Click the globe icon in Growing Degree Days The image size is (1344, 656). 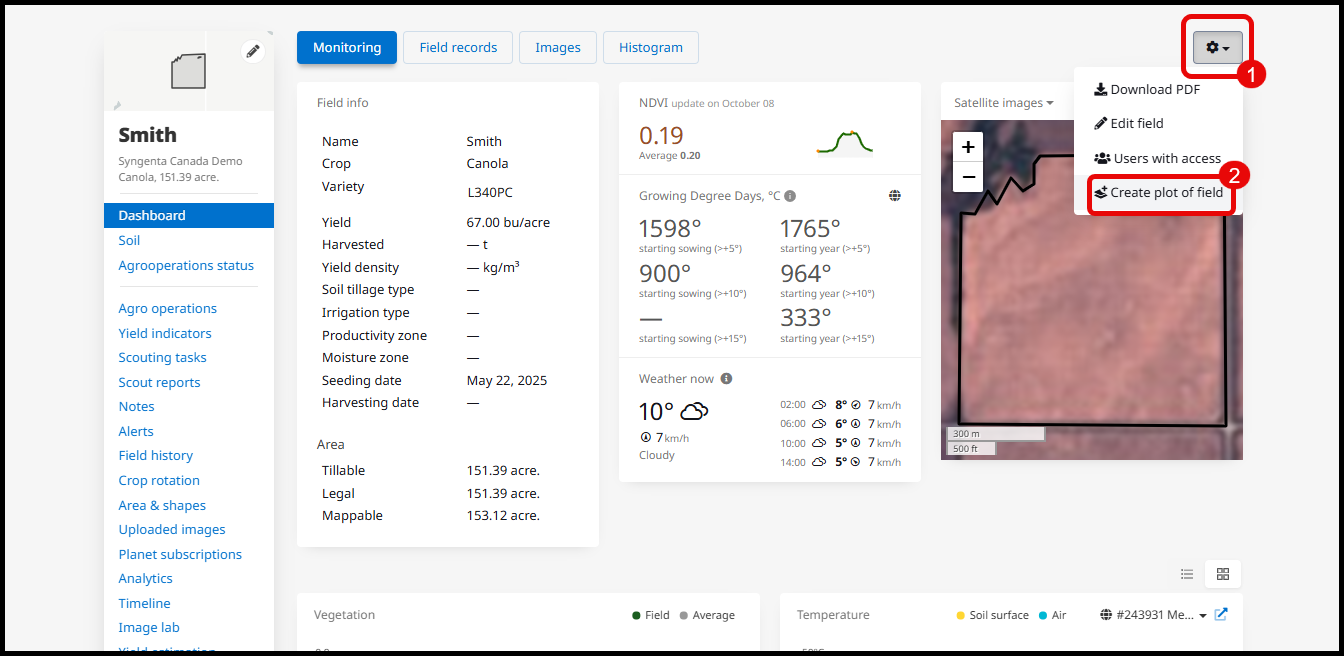pyautogui.click(x=895, y=196)
